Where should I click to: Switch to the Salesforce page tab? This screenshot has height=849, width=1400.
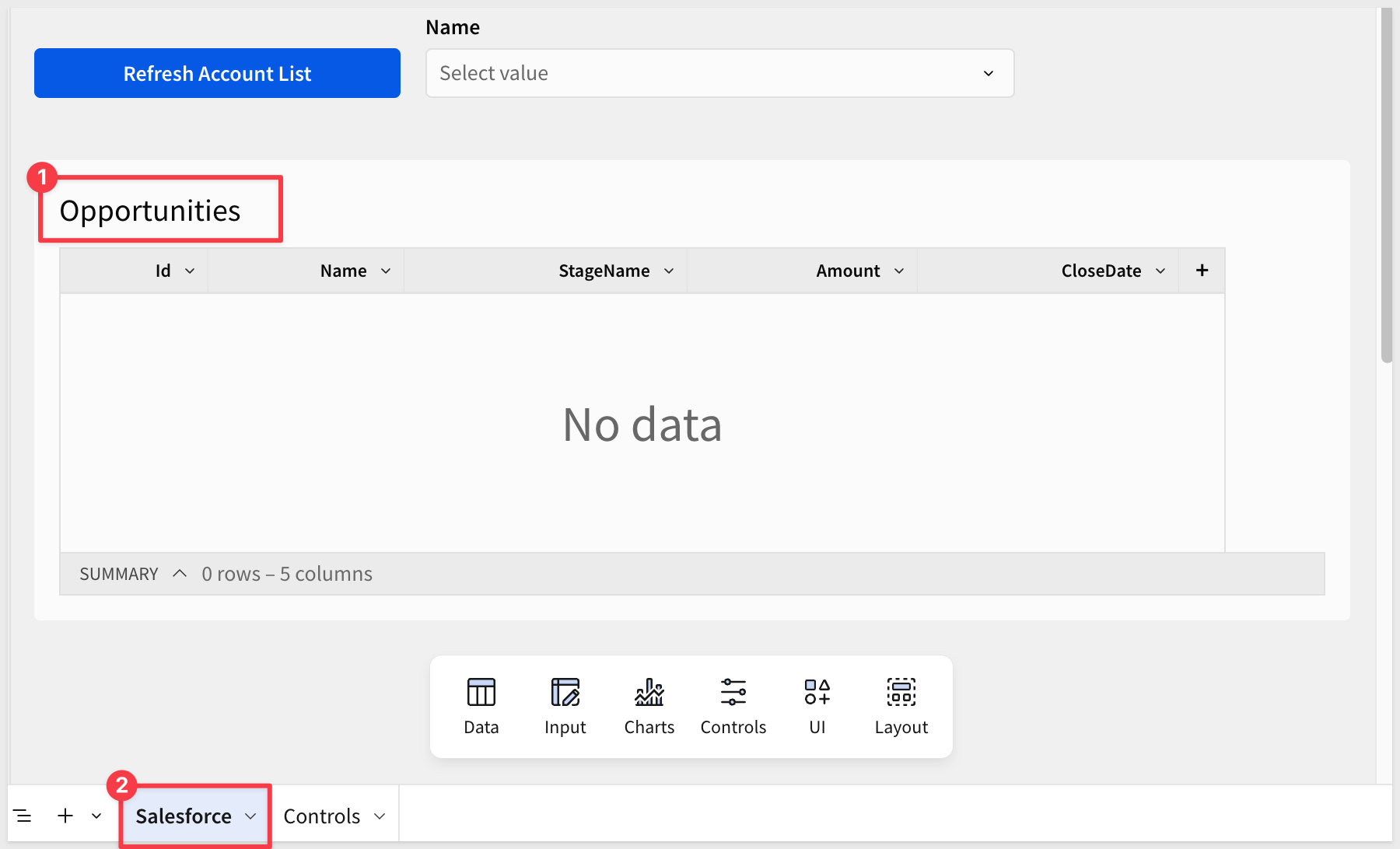(x=184, y=816)
